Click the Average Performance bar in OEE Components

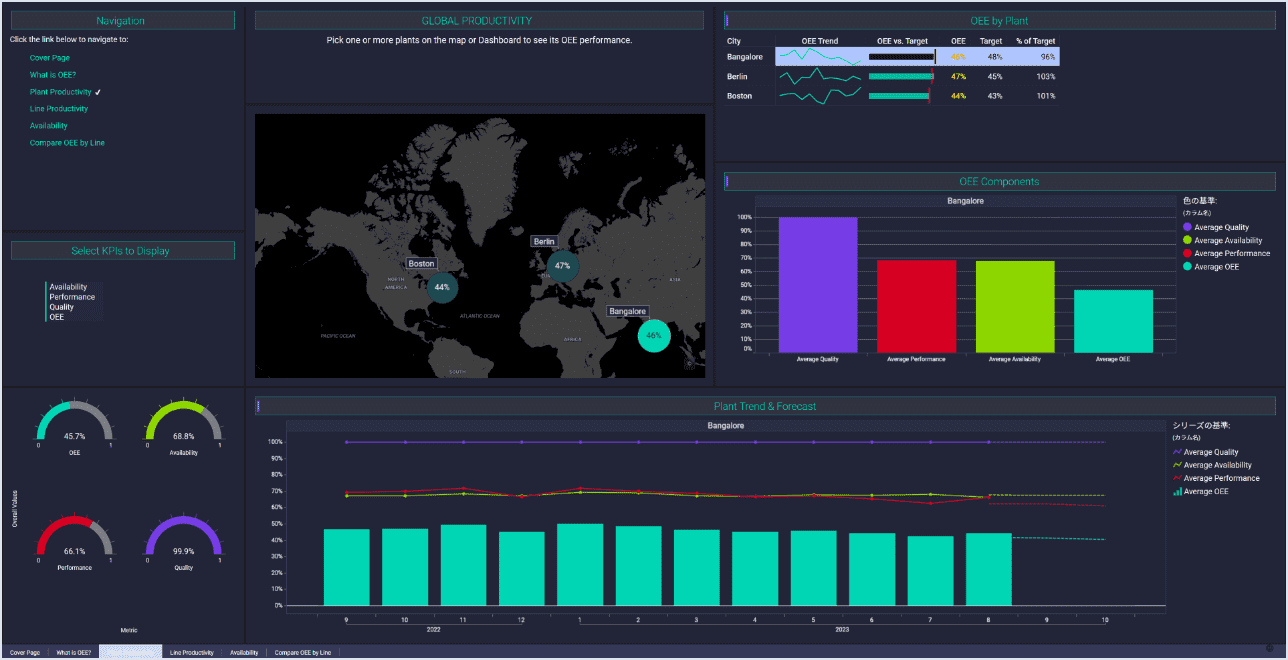point(916,306)
